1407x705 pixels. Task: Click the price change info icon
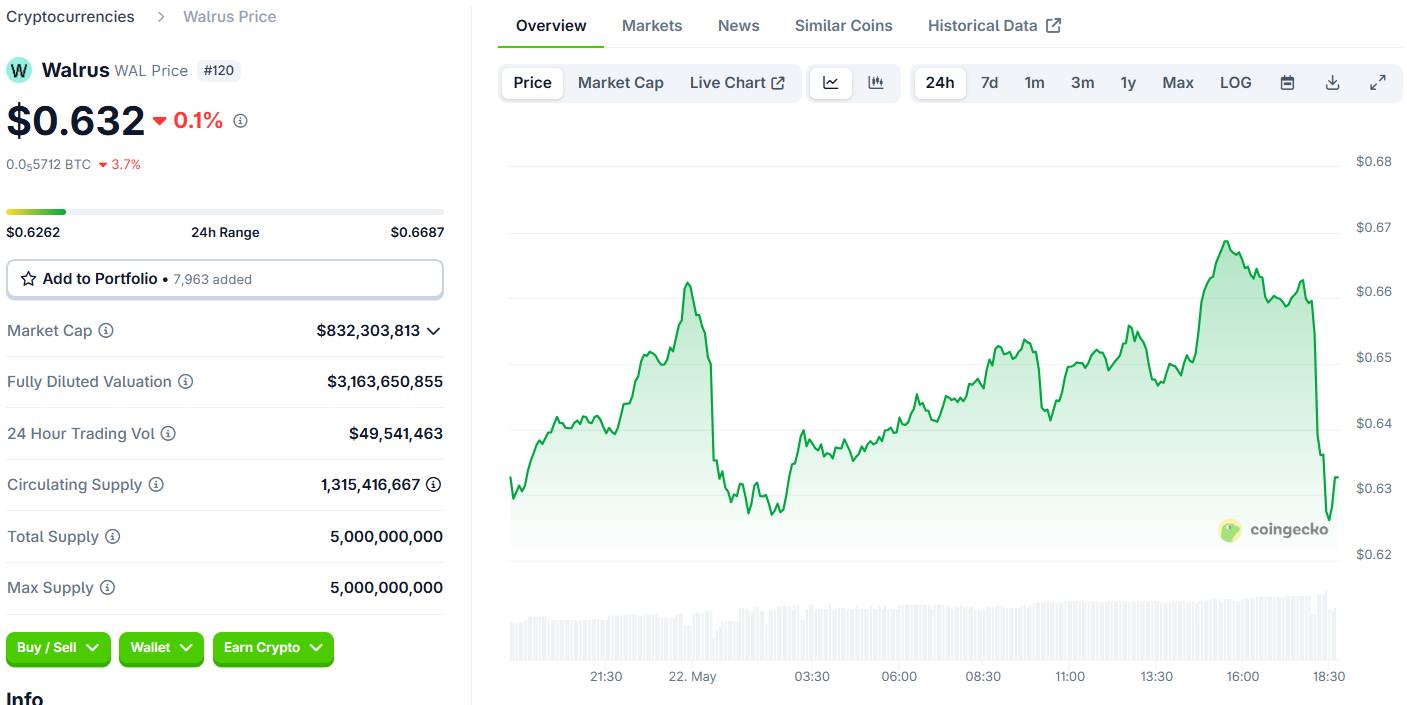[240, 121]
